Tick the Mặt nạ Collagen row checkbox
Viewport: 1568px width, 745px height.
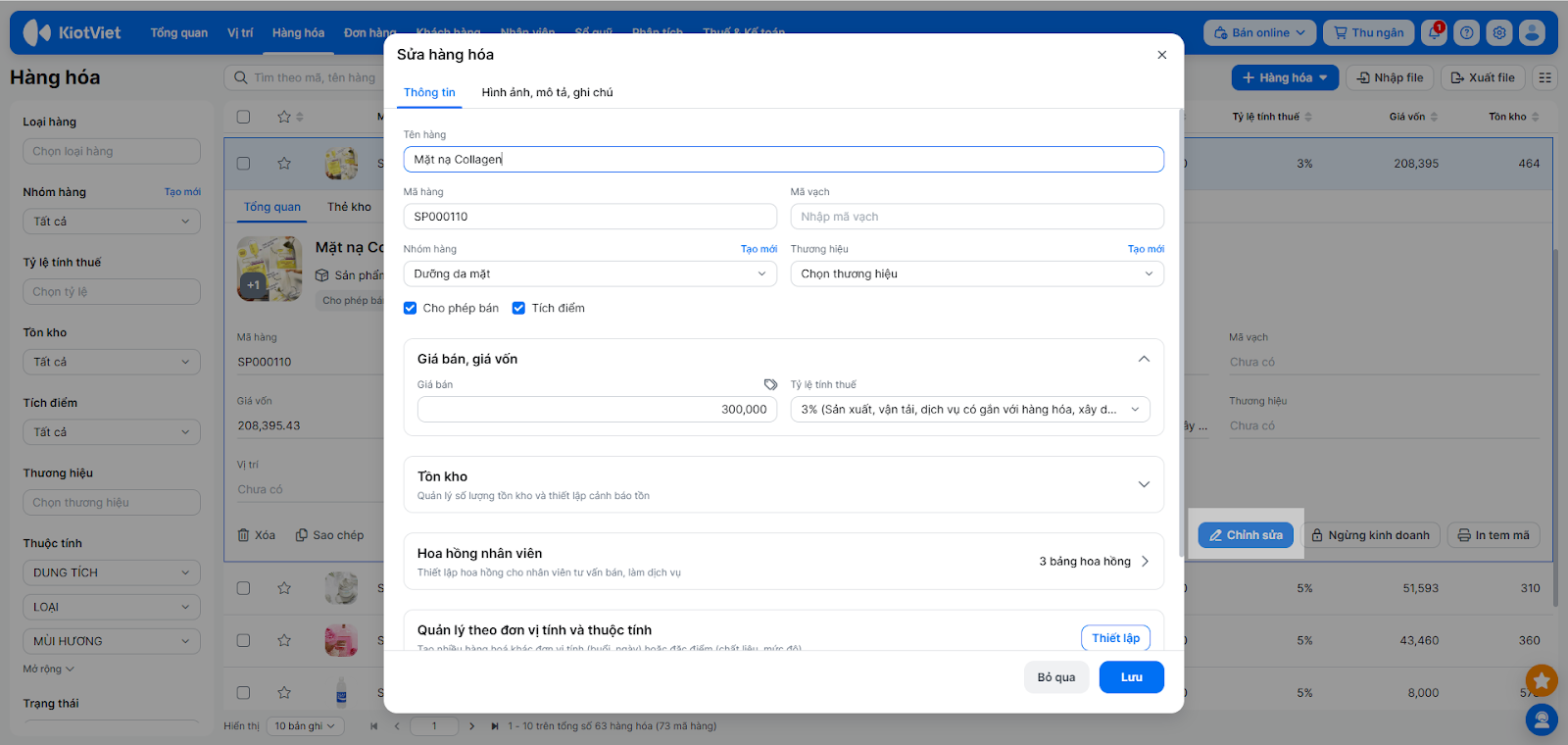click(244, 164)
